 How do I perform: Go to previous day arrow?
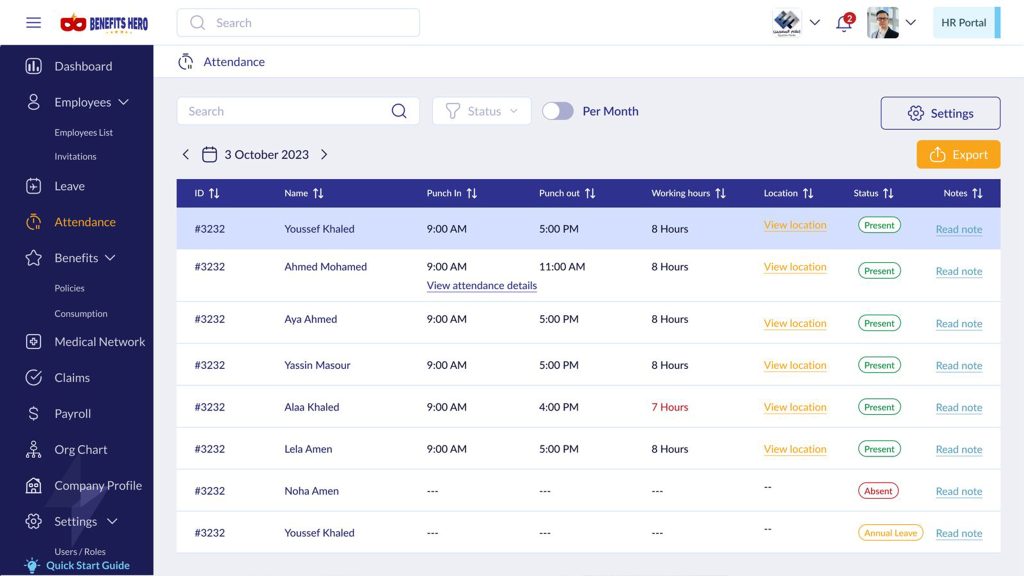pyautogui.click(x=185, y=154)
